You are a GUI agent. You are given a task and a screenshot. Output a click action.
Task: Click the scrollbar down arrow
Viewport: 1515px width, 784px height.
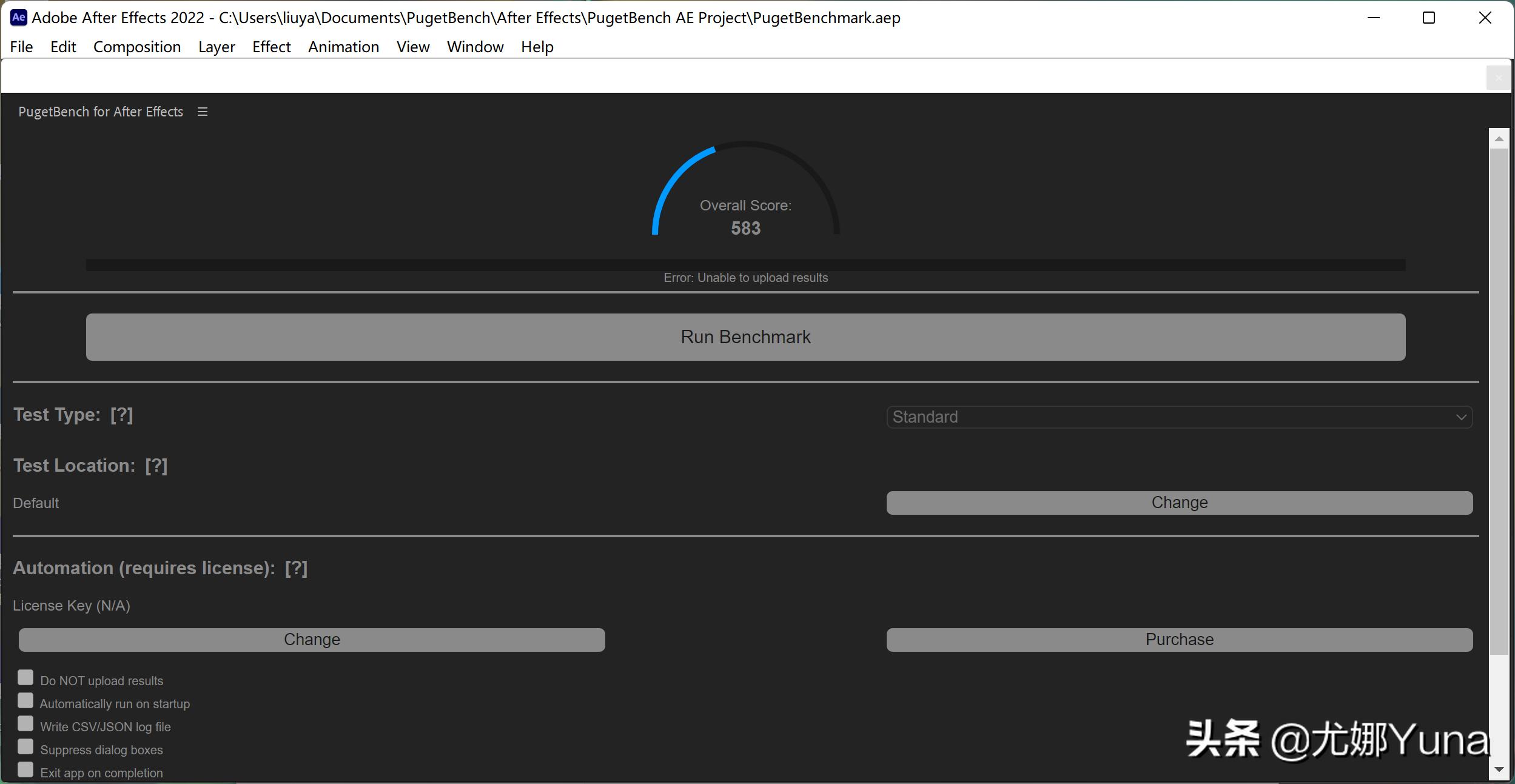[1499, 769]
